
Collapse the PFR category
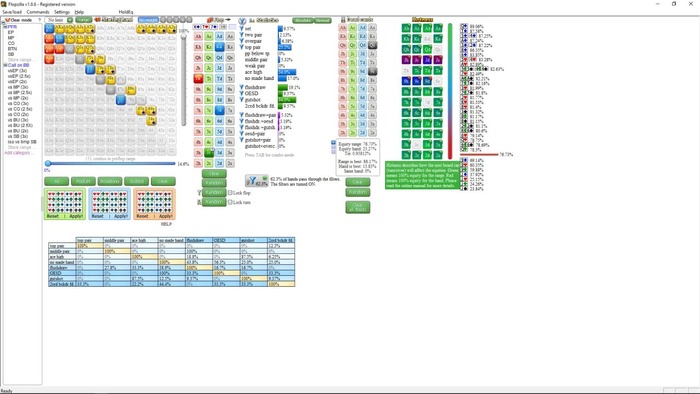pyautogui.click(x=5, y=27)
